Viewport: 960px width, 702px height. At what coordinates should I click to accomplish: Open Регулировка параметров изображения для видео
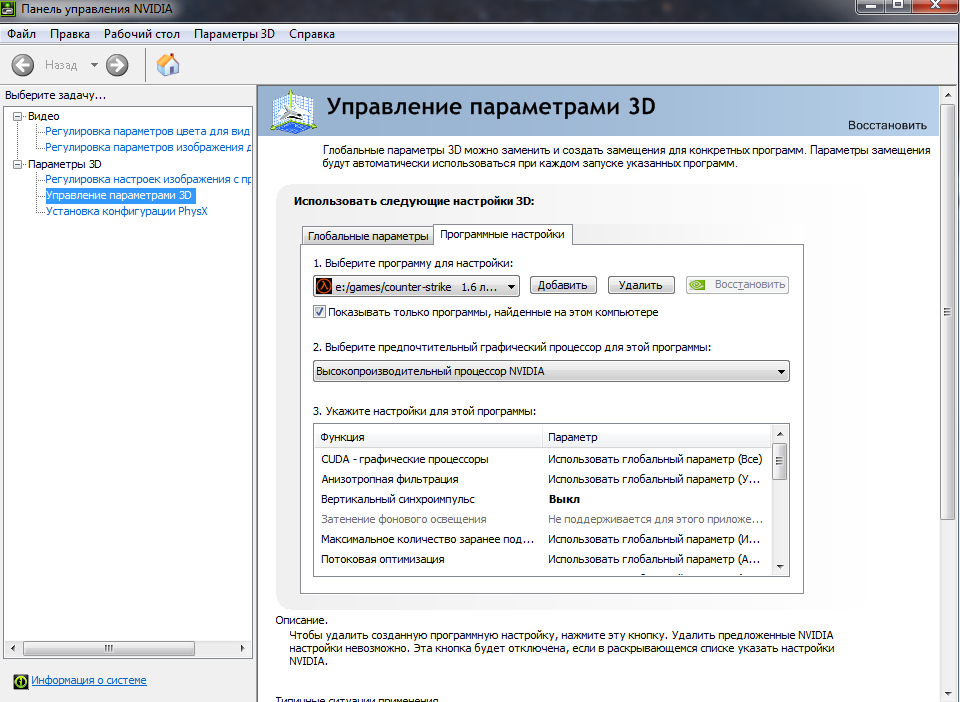pos(148,147)
